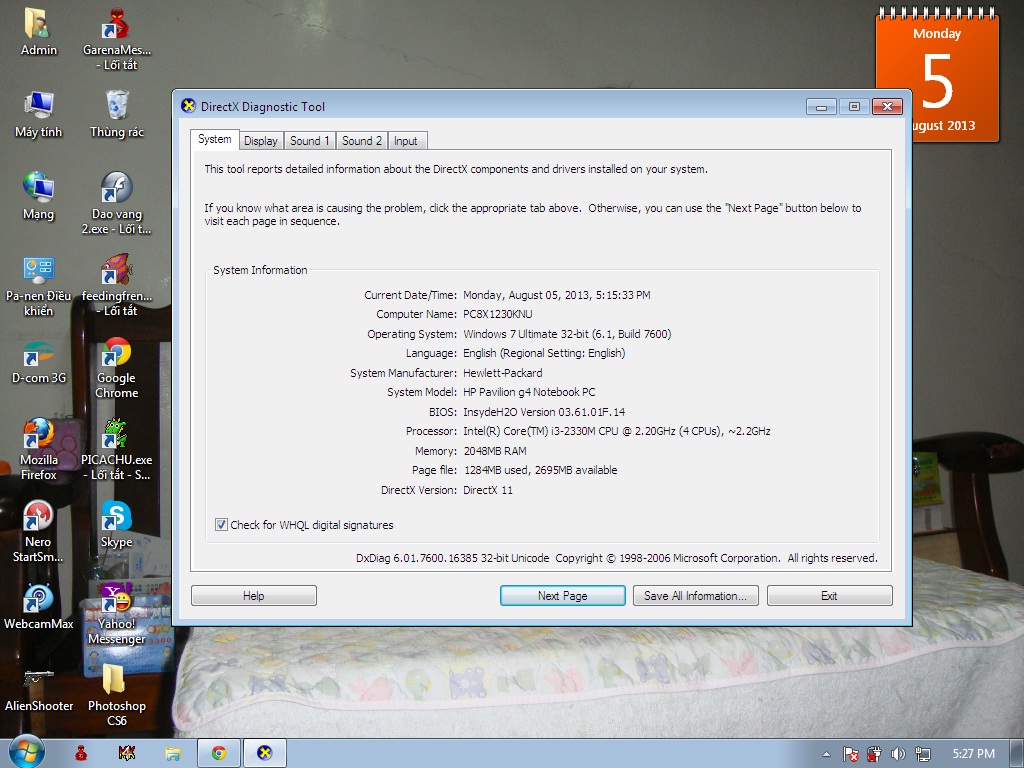Uncheck Check for WHQL digital signatures

(x=221, y=525)
